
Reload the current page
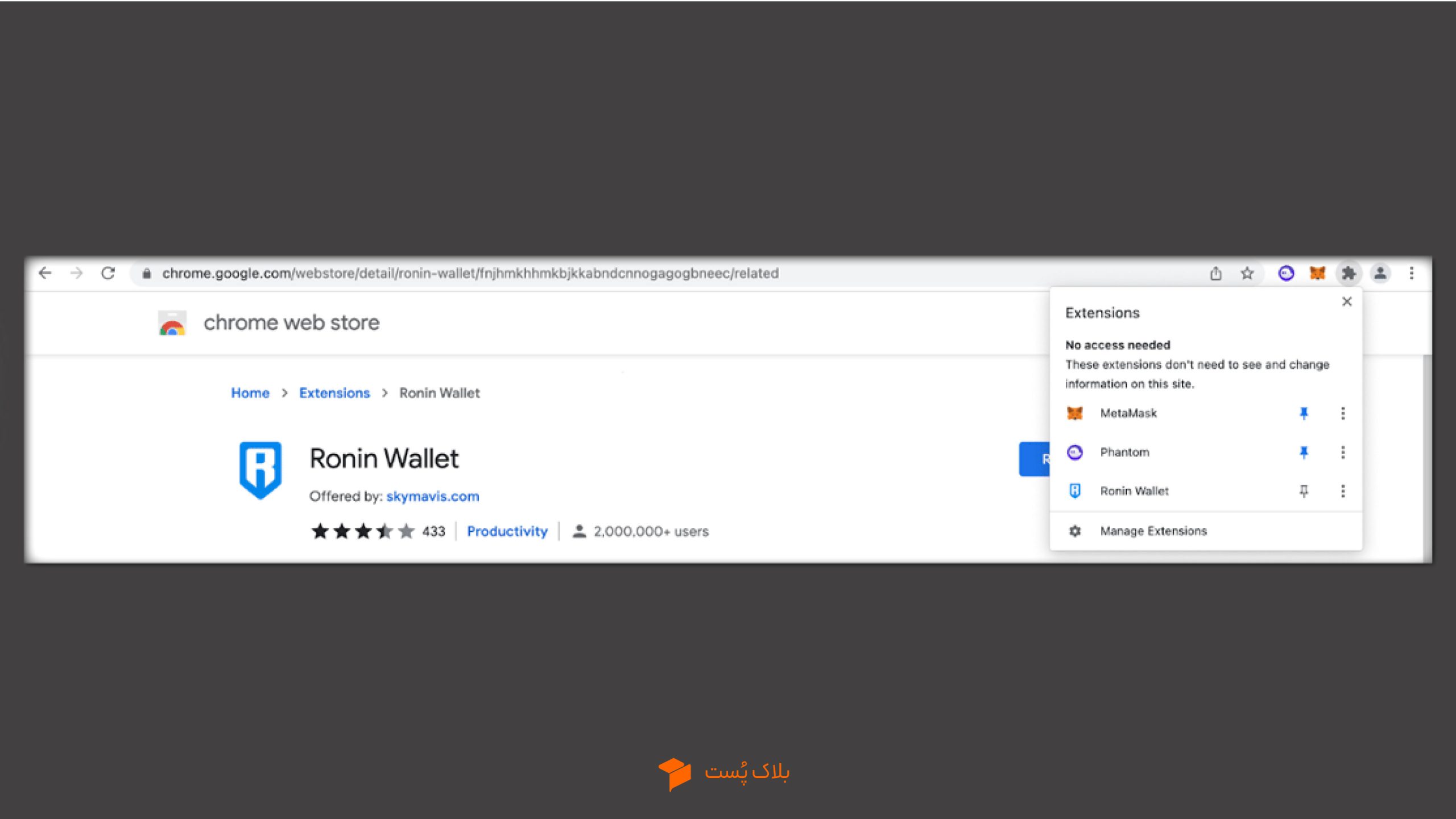(108, 274)
